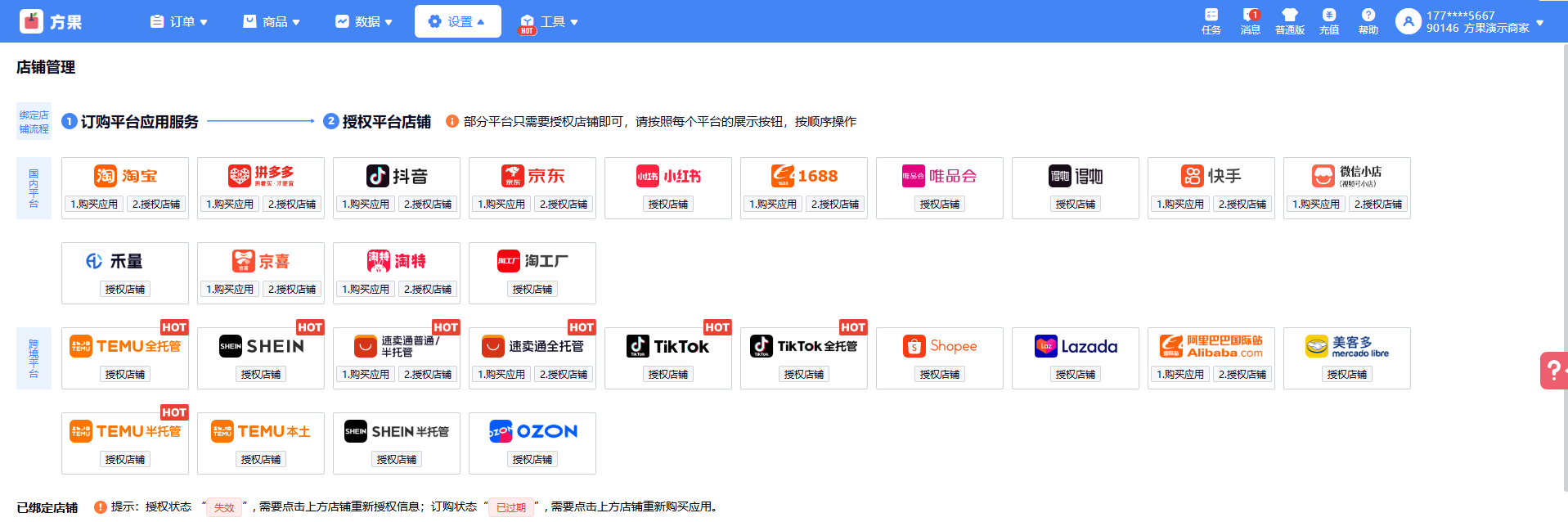The image size is (1568, 522).
Task: Select the 国内平台 side tab
Action: coord(34,188)
